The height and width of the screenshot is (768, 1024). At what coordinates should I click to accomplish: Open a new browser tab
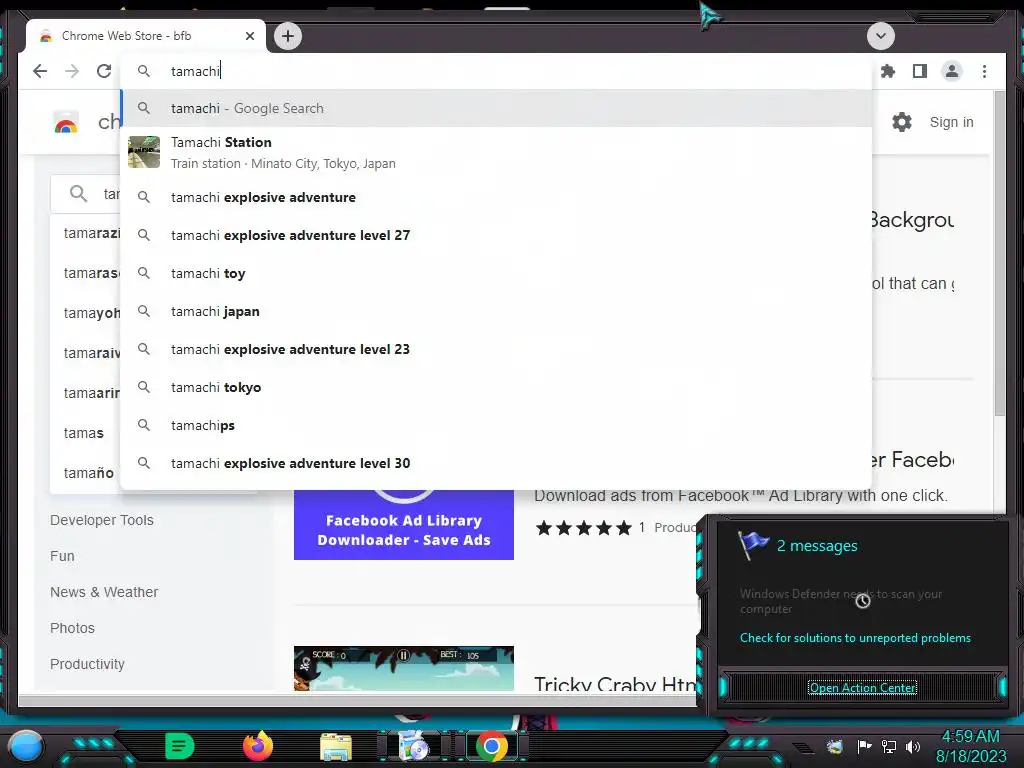[288, 36]
